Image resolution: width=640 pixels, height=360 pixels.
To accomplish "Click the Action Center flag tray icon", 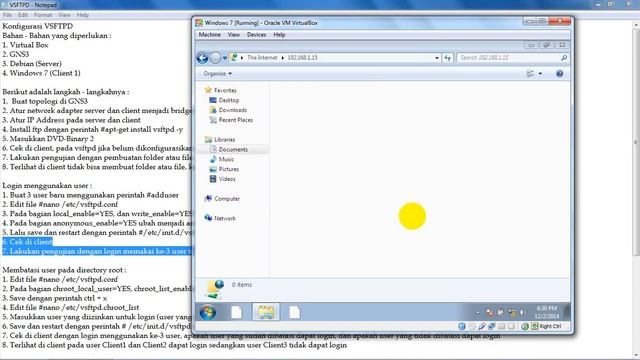I will click(x=500, y=312).
